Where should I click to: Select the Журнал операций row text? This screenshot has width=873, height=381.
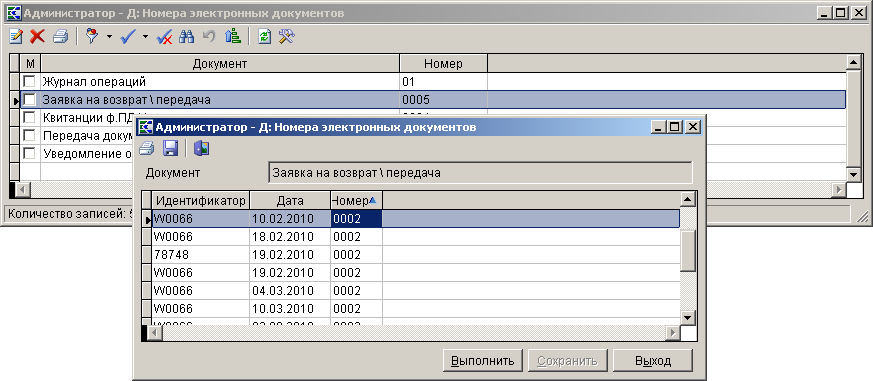point(94,82)
